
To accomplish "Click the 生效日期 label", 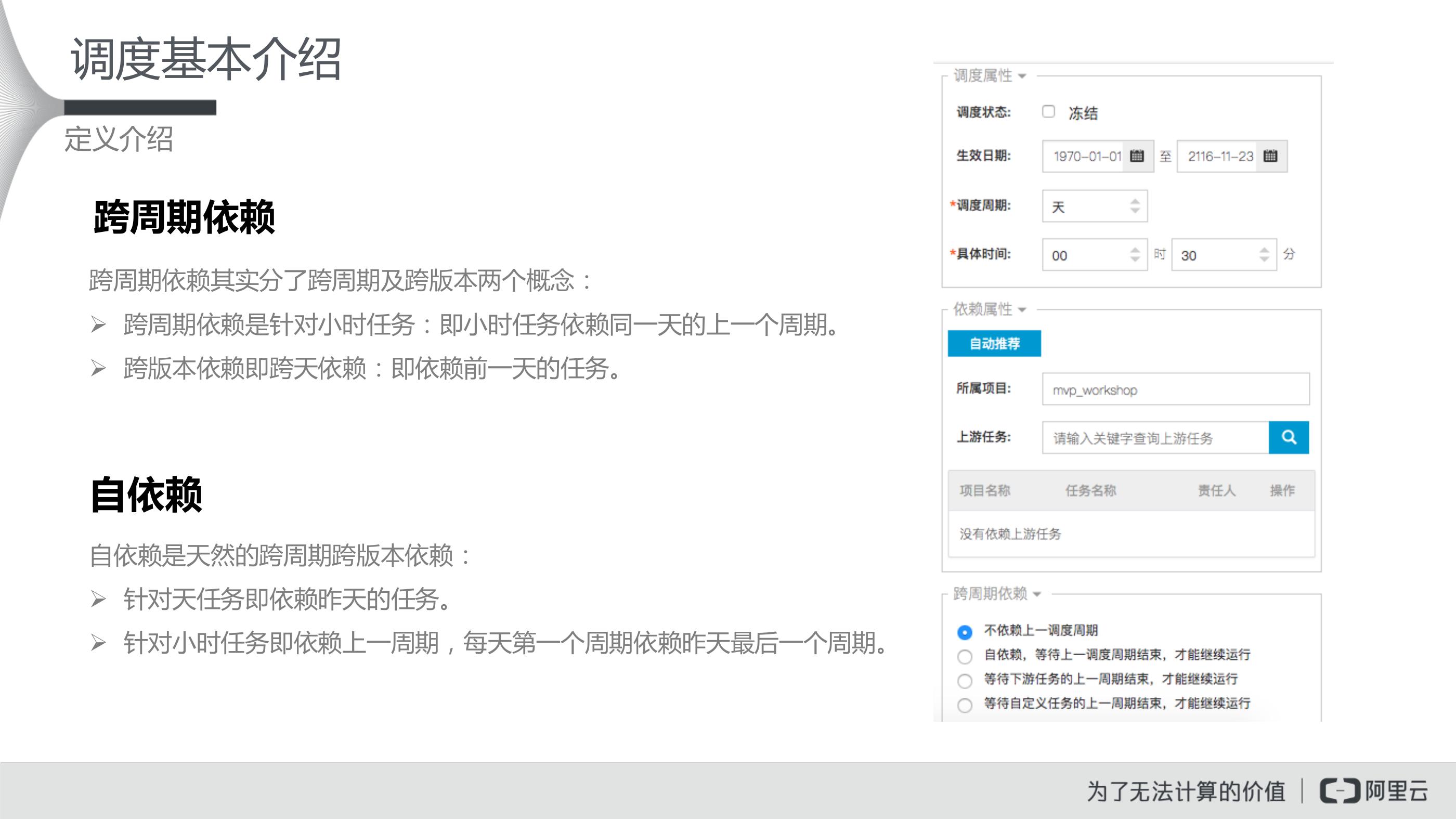I will [x=983, y=155].
